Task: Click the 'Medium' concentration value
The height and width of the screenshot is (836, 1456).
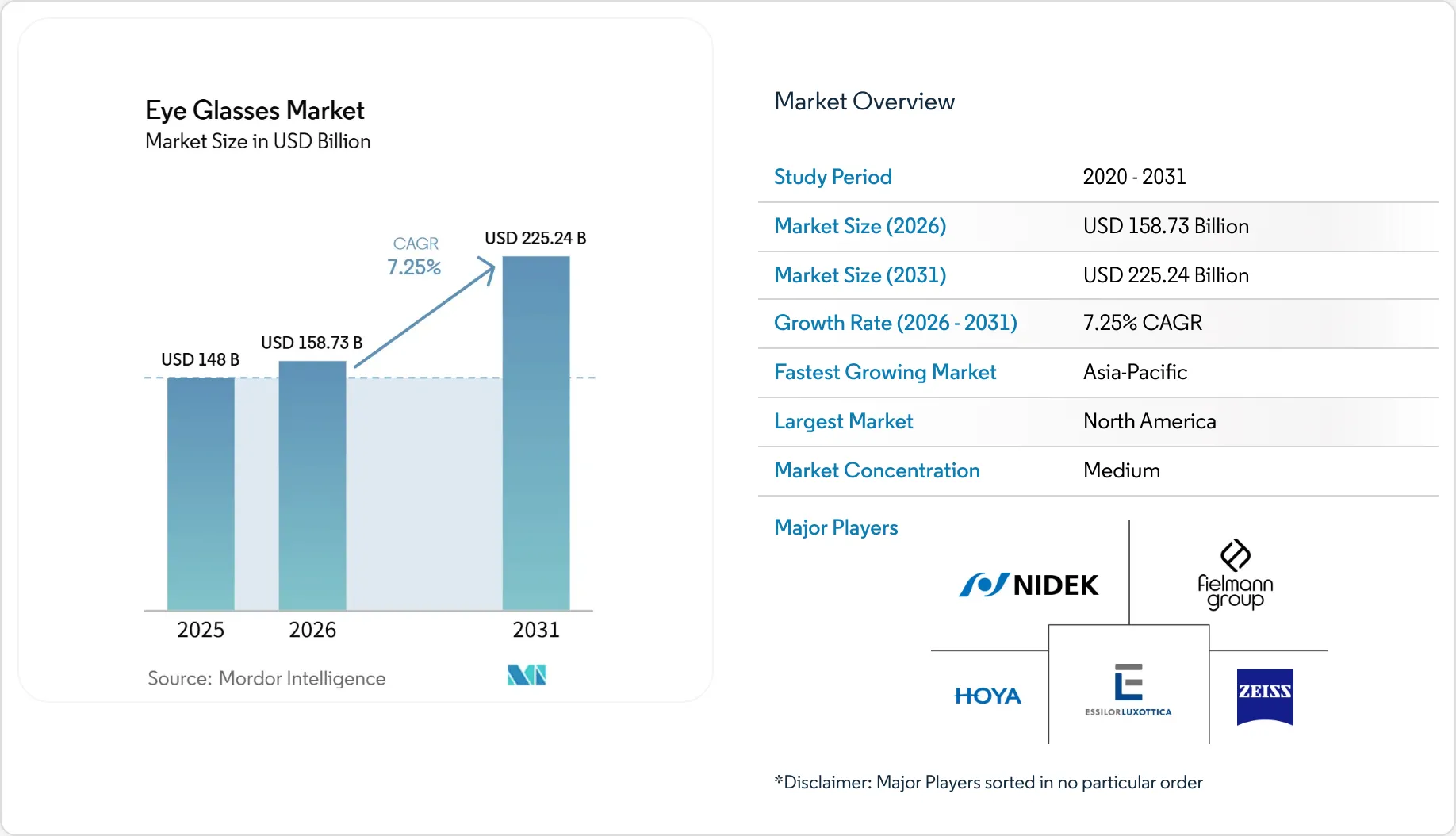Action: coord(1121,470)
